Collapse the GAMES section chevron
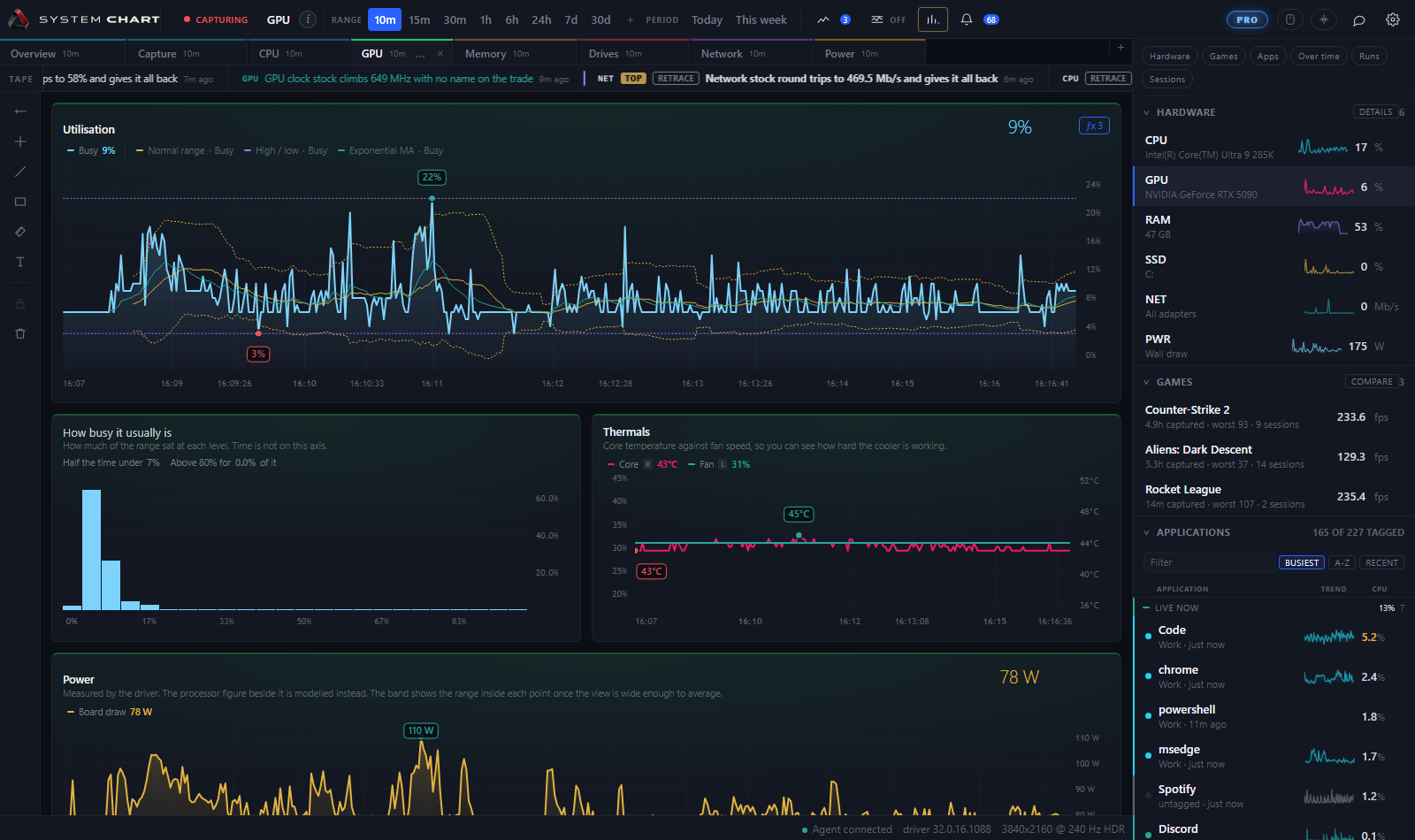The image size is (1415, 840). pos(1147,382)
